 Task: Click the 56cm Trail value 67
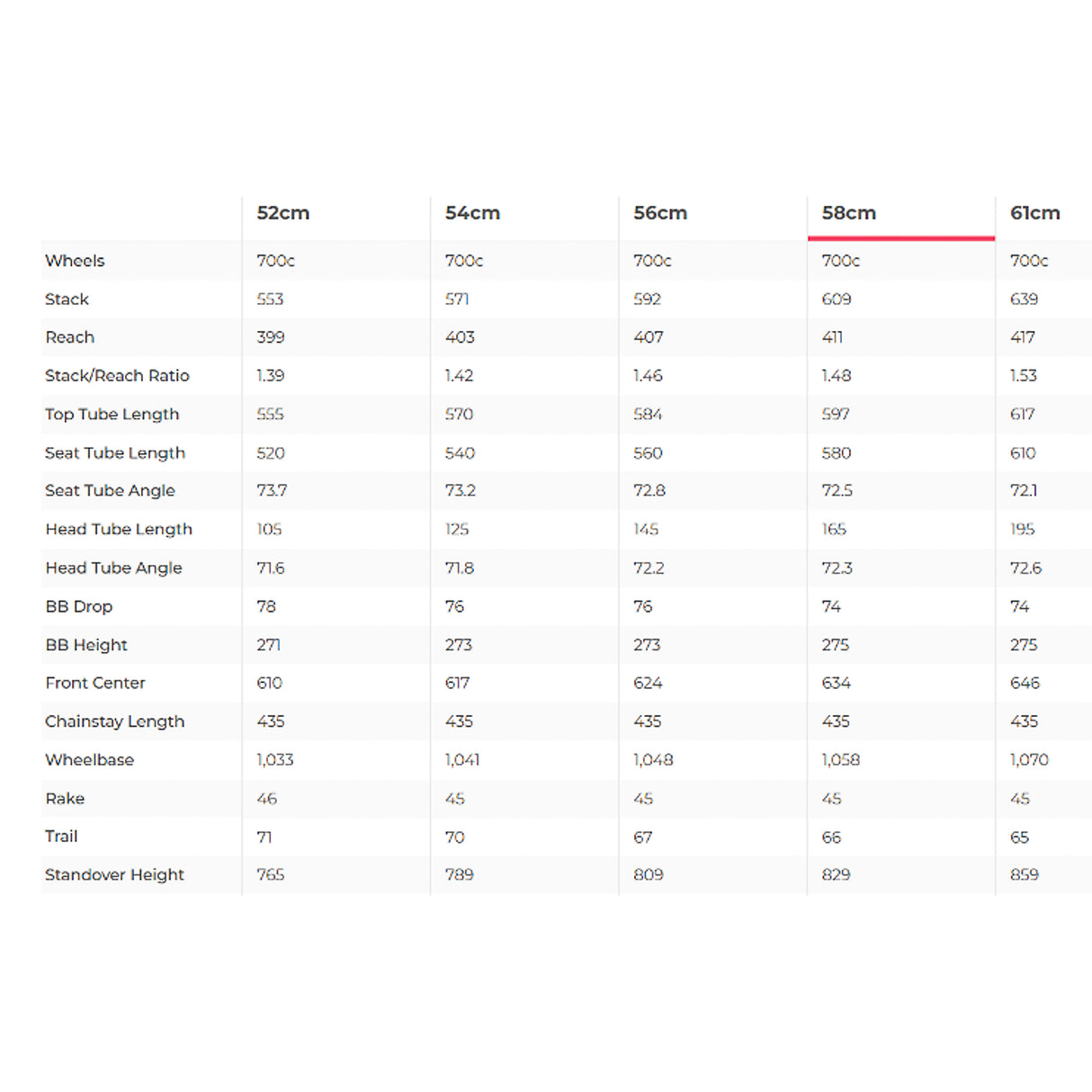click(x=642, y=837)
